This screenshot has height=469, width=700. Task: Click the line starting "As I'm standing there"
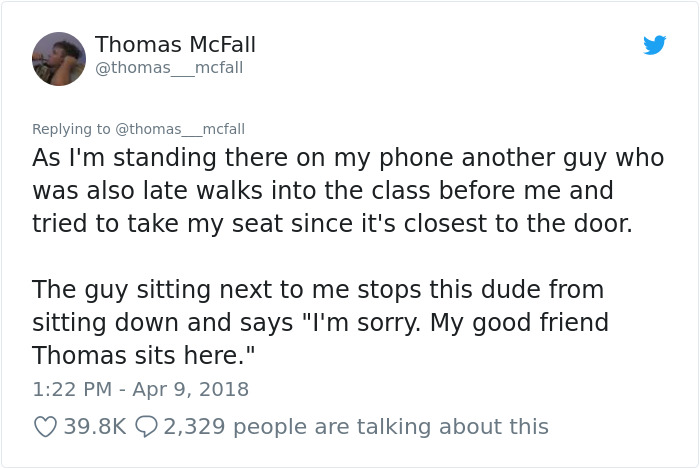tap(347, 158)
